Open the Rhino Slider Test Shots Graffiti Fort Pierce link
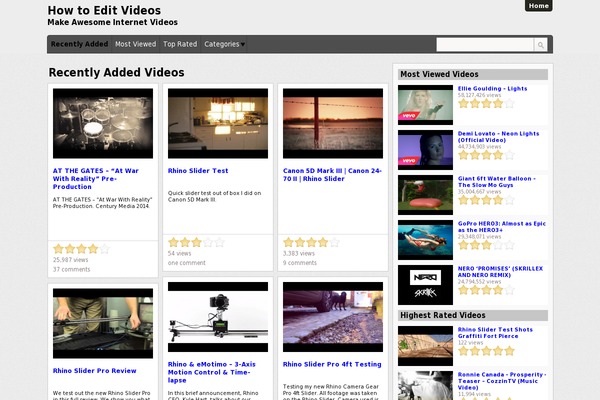The height and width of the screenshot is (400, 600). 495,333
